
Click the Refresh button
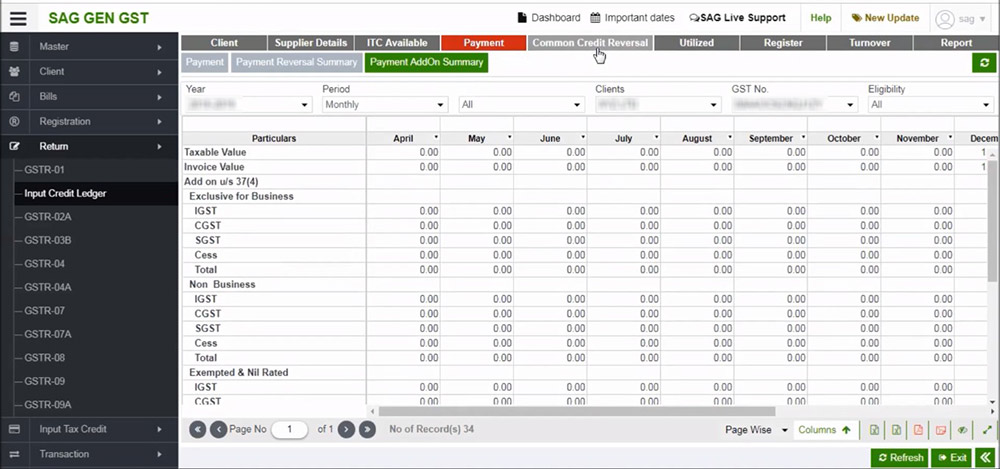pos(899,458)
